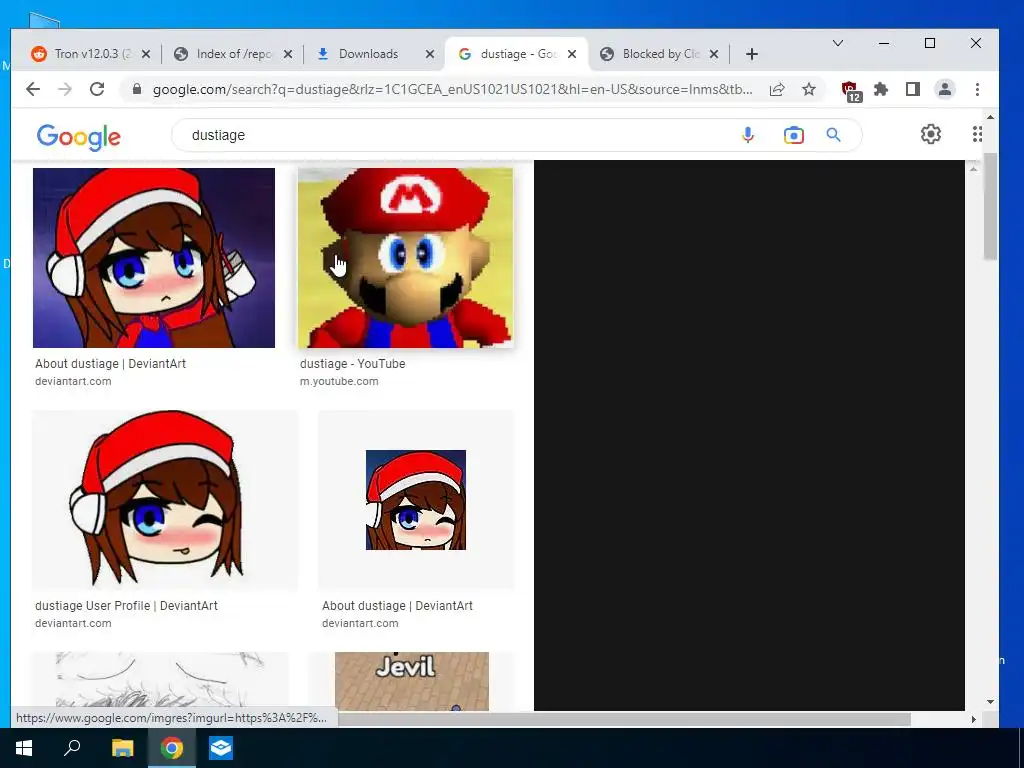The height and width of the screenshot is (768, 1024).
Task: Go to Google home via the logo
Action: [78, 137]
